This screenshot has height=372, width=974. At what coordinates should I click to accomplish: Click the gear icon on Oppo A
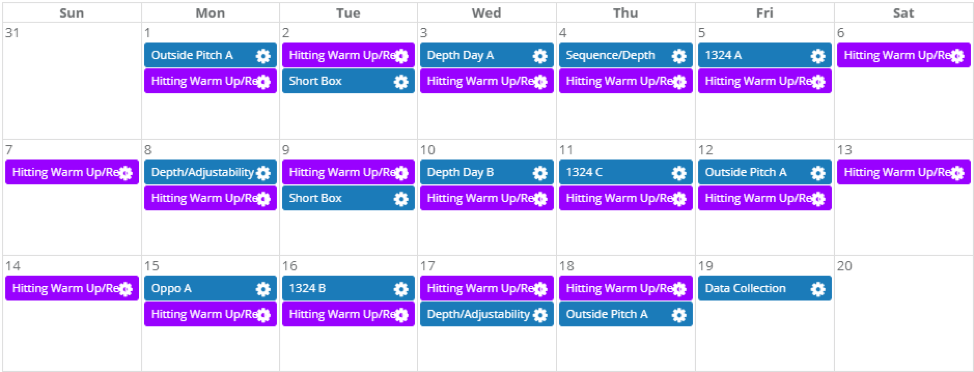click(x=263, y=289)
